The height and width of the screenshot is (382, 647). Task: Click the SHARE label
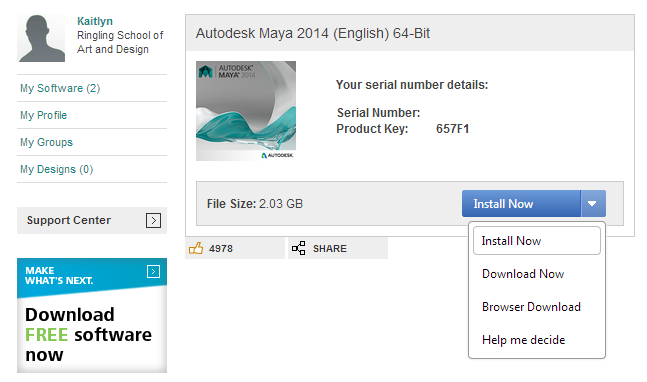(330, 249)
